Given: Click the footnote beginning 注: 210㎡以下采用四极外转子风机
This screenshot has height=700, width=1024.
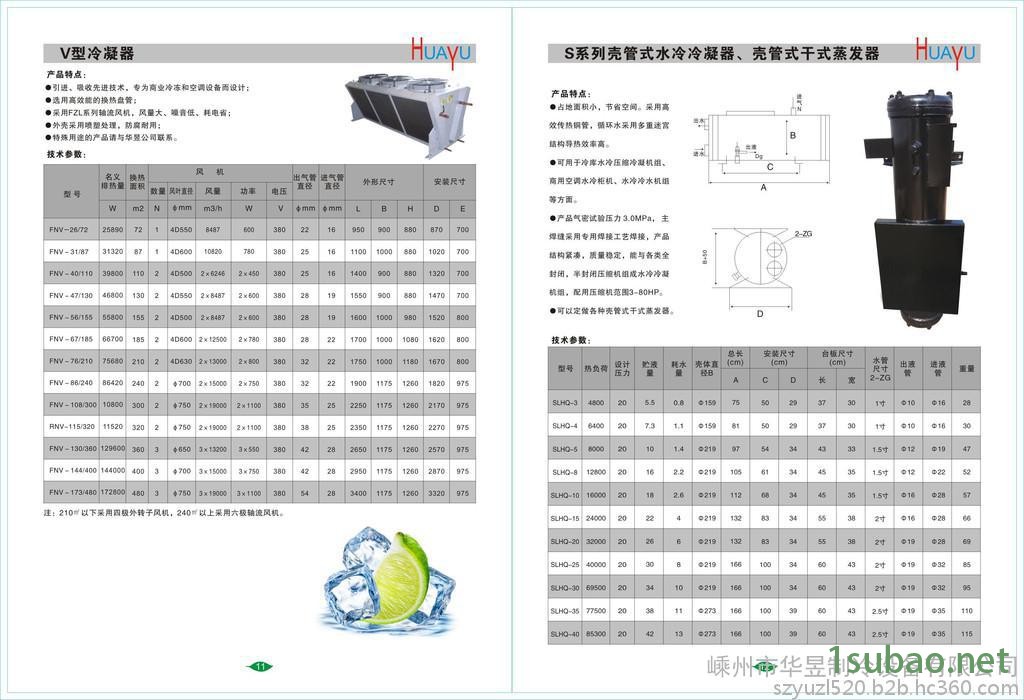Looking at the screenshot, I should (x=164, y=513).
